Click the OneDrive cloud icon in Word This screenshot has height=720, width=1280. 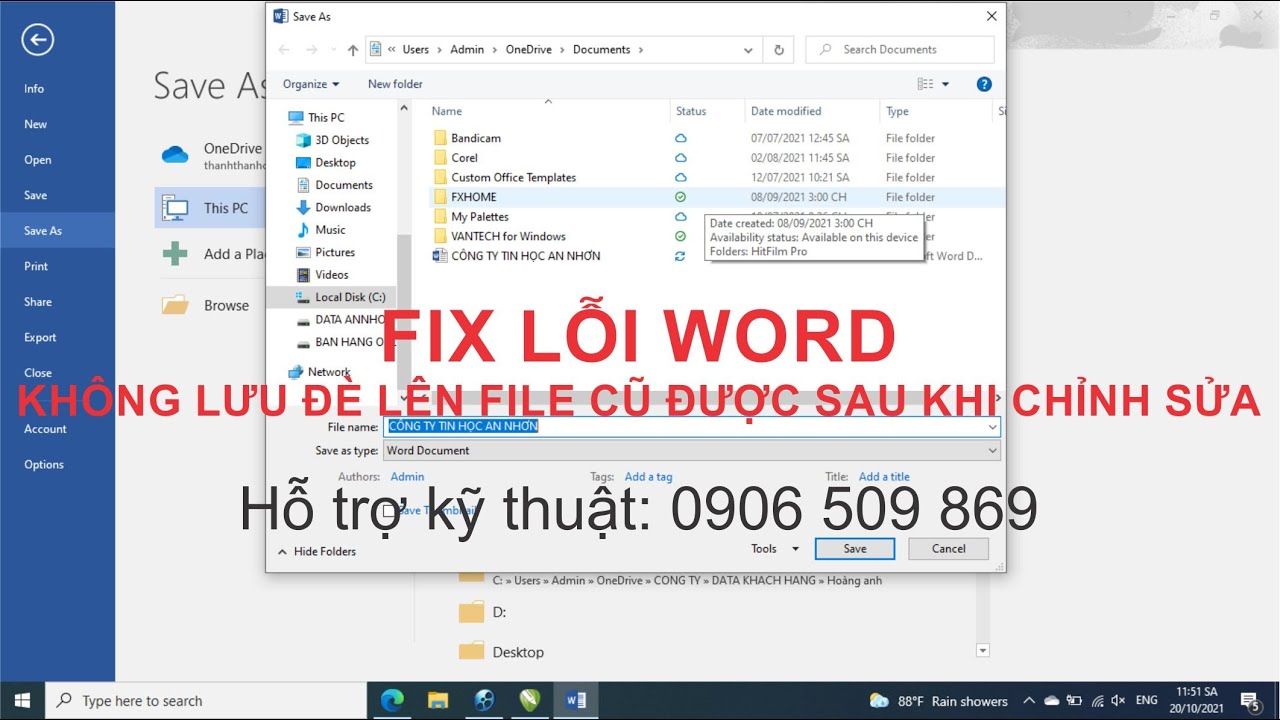(175, 155)
